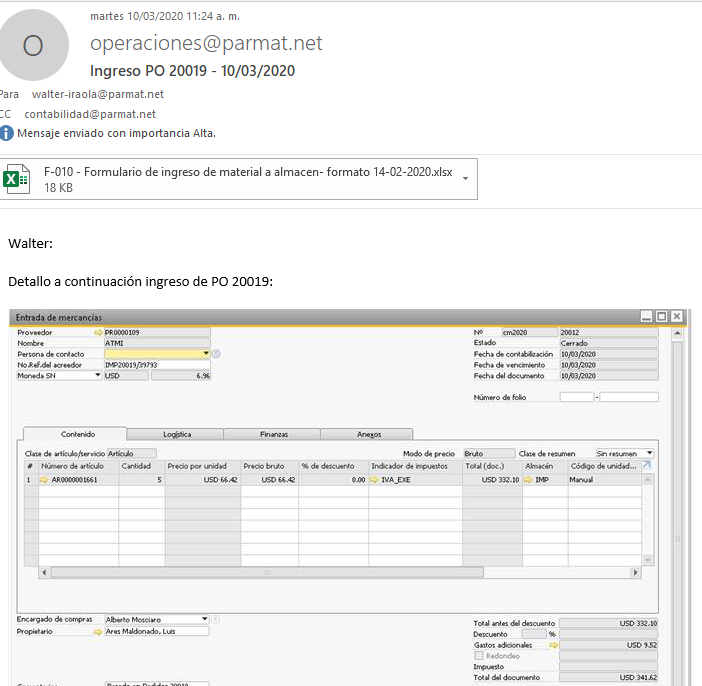
Task: Click recipient walter-iraola@parmat.net
Action: (97, 94)
